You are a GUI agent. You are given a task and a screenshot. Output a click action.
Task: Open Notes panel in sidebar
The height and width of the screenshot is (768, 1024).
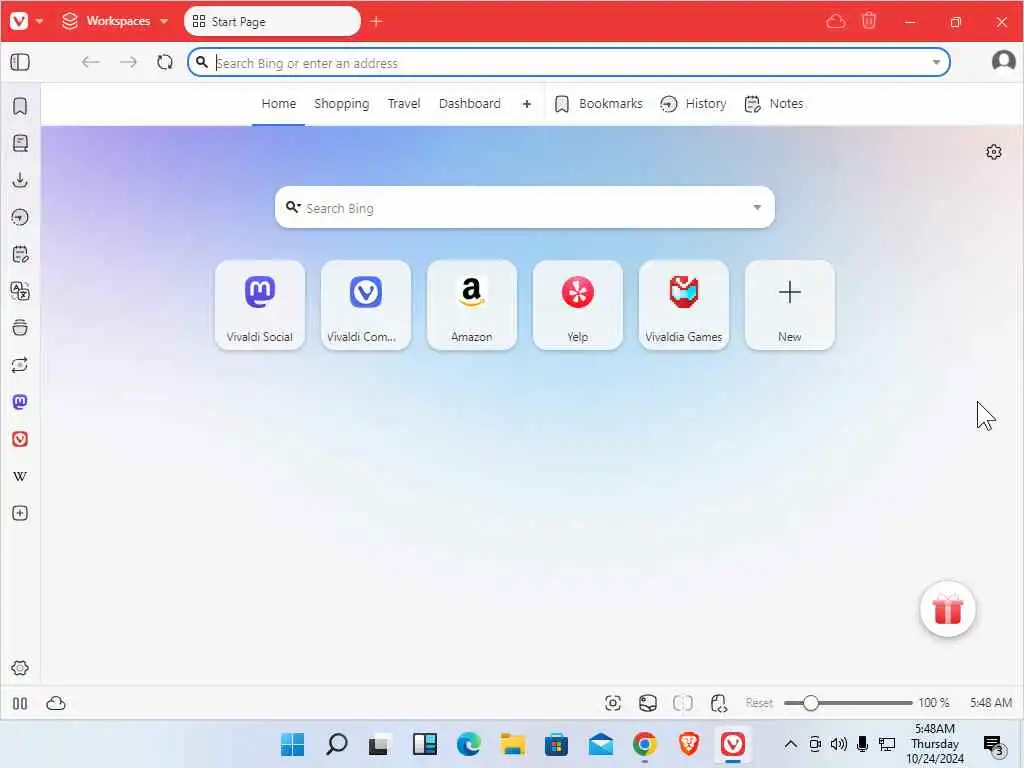click(x=20, y=254)
